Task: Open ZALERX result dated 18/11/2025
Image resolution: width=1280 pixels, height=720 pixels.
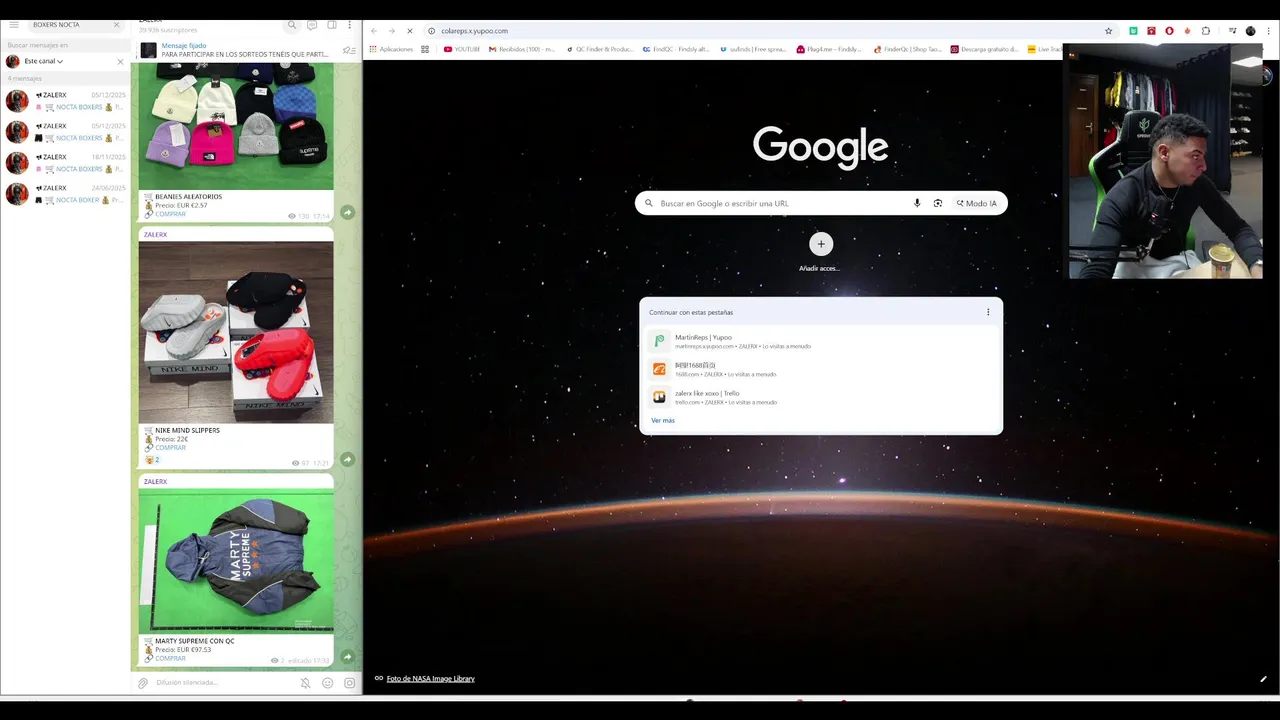Action: [66, 163]
